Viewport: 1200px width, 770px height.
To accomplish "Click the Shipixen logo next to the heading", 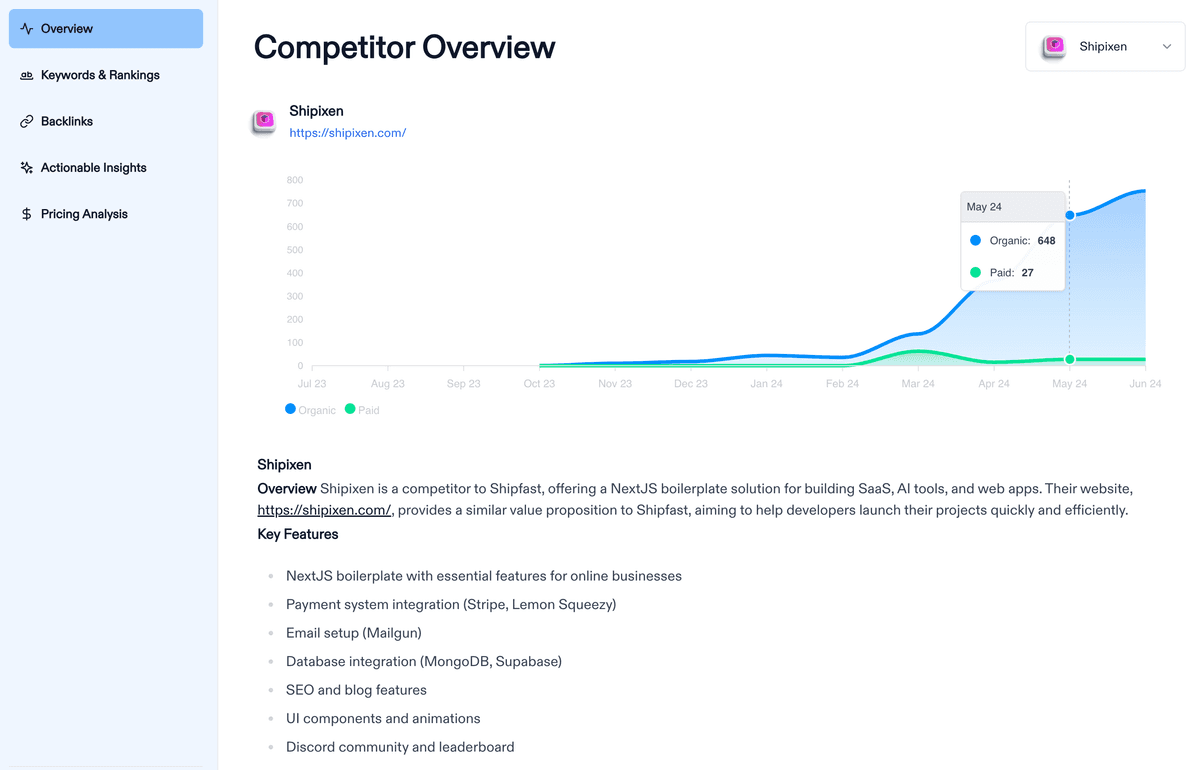I will (x=263, y=121).
